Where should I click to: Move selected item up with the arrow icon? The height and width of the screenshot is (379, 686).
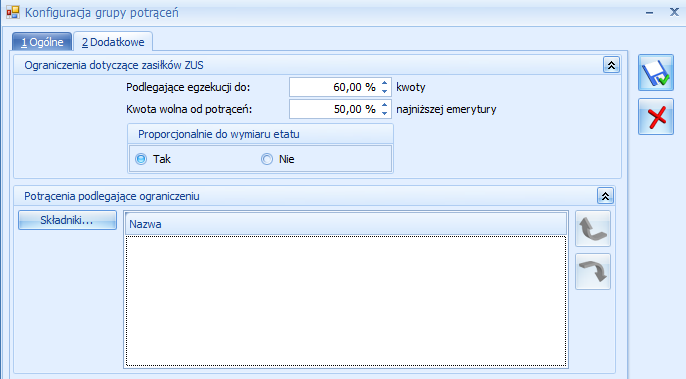click(593, 229)
